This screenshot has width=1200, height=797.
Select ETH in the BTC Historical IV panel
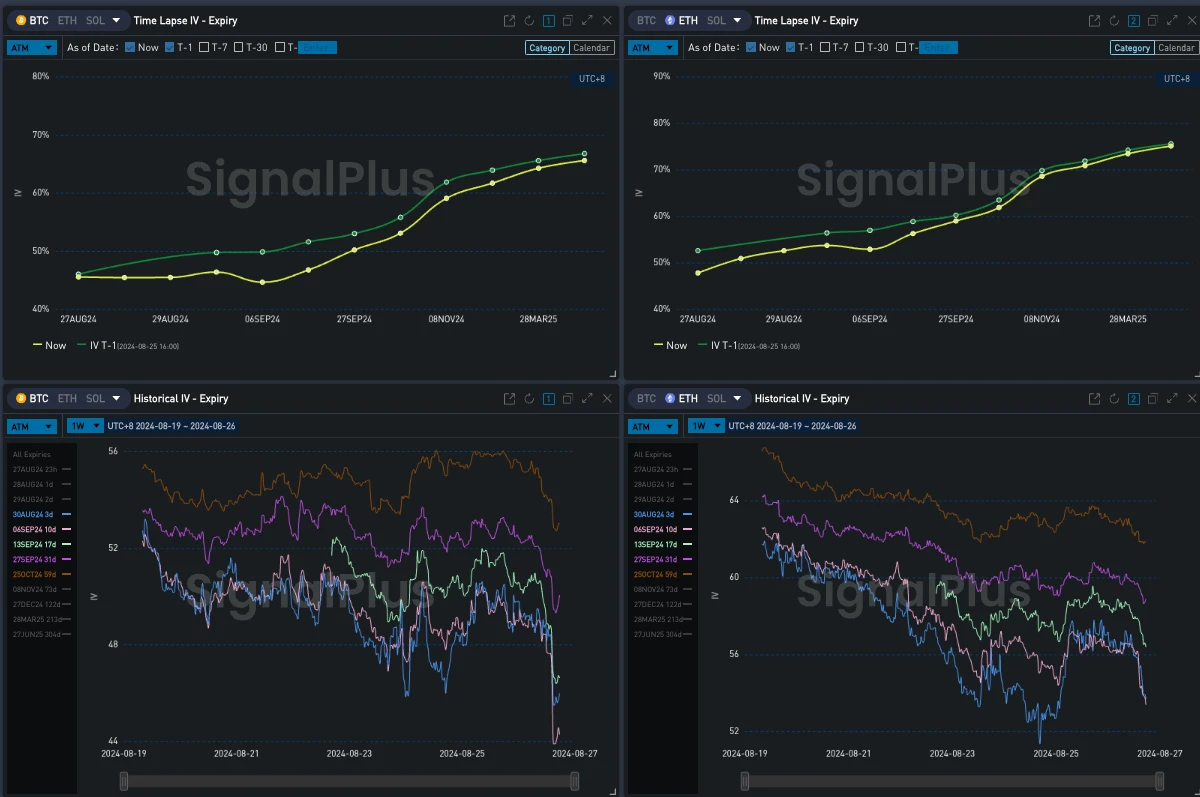point(67,399)
